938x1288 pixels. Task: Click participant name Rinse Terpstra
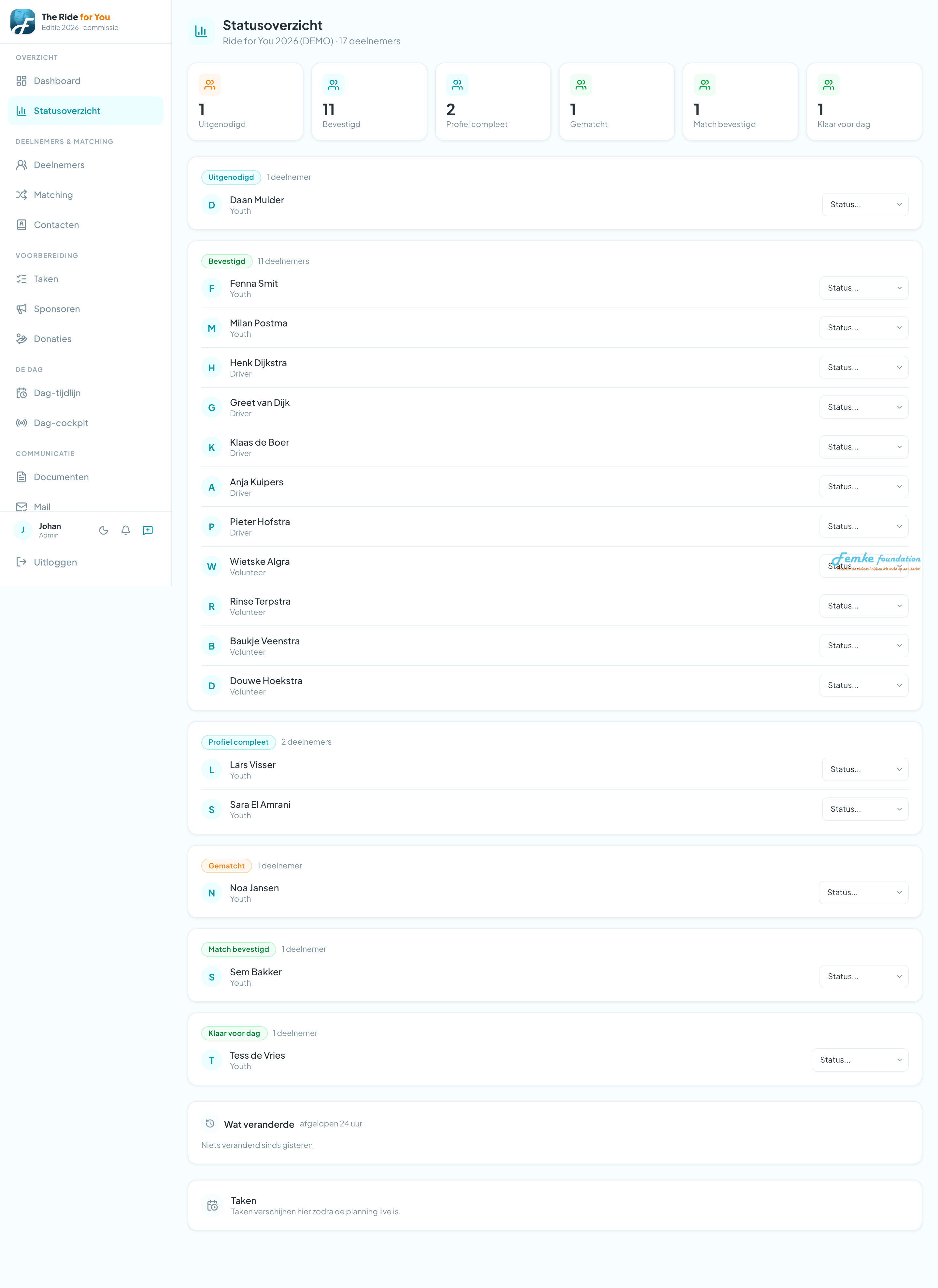(260, 601)
